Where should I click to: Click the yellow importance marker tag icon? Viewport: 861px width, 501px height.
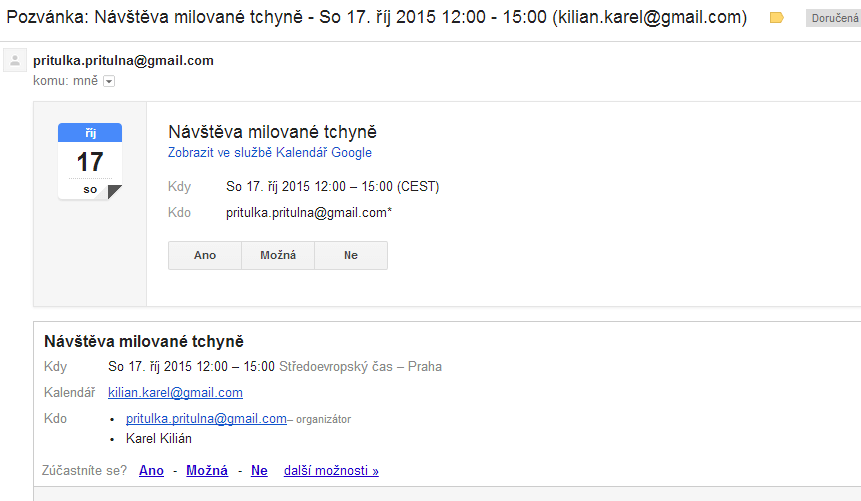(776, 18)
